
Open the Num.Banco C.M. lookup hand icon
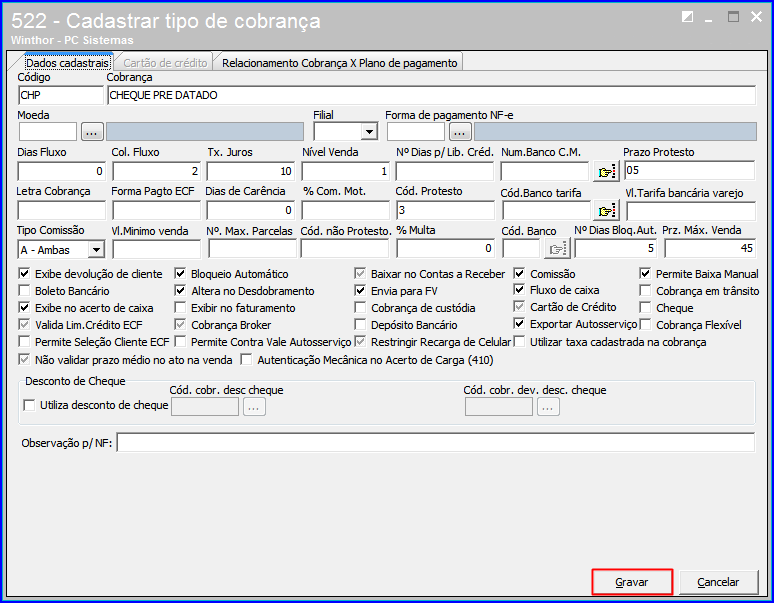pos(606,171)
